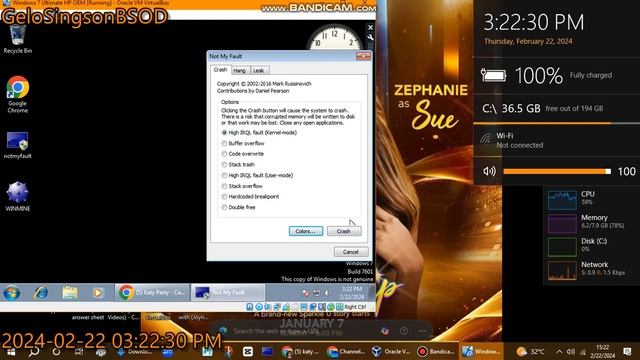640x360 pixels.
Task: Expand hidden tray icons chevron
Action: click(x=559, y=352)
